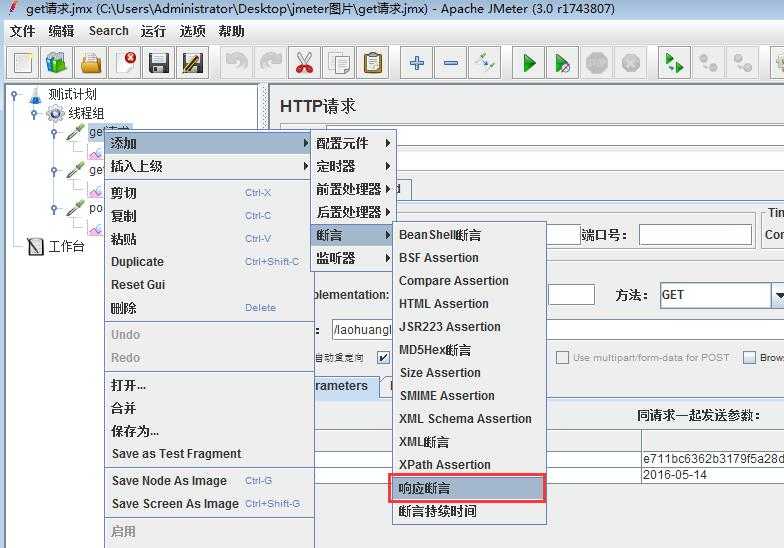The width and height of the screenshot is (784, 548).
Task: Click the Paste clipboard icon
Action: [372, 63]
